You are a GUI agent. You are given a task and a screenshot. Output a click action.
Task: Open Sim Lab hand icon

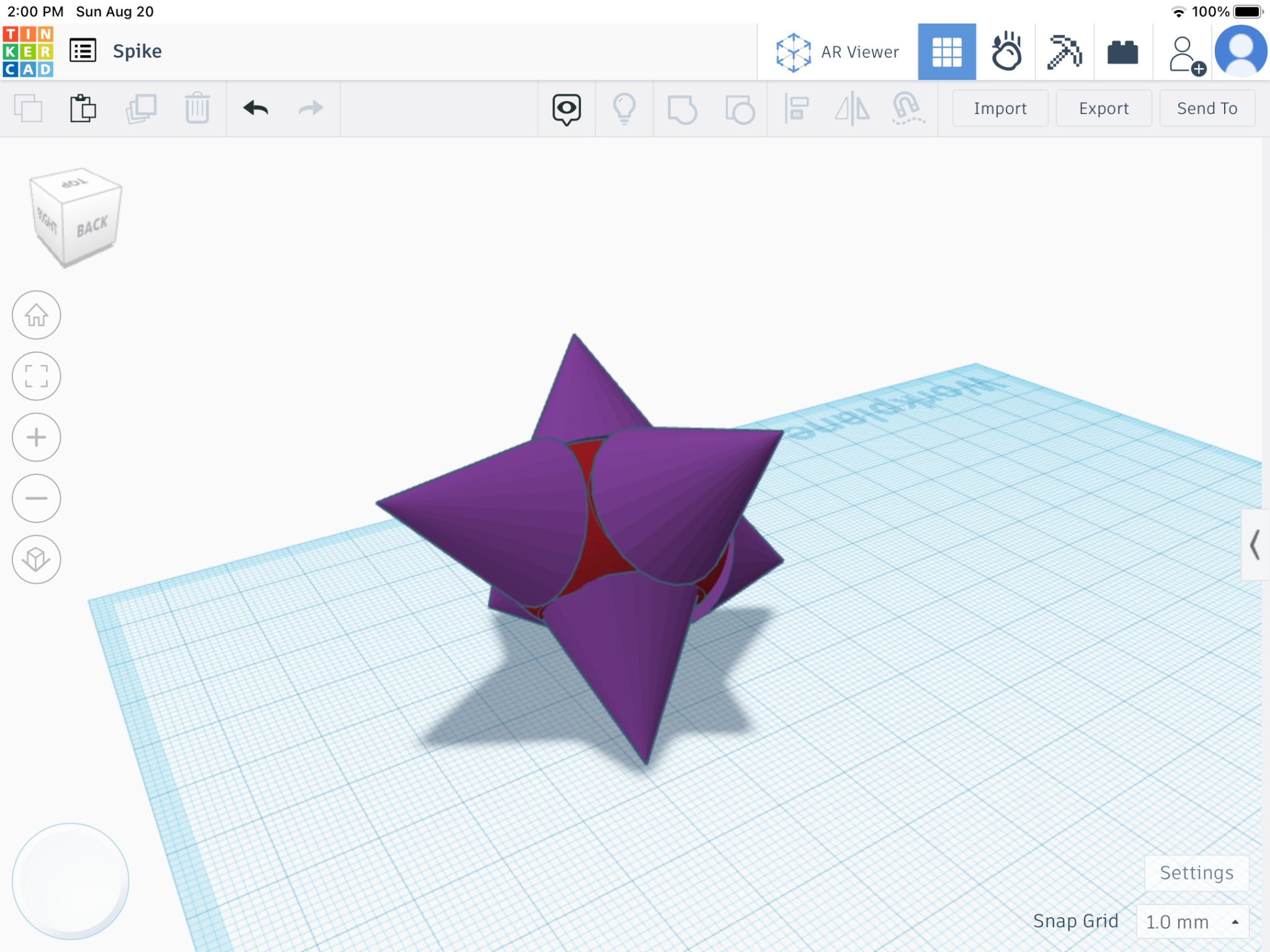(x=1006, y=52)
